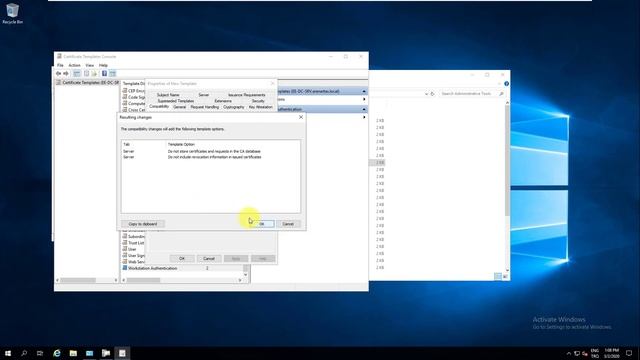Screen dimensions: 640x360
Task: Click Apply in template Properties dialog
Action: click(236, 258)
